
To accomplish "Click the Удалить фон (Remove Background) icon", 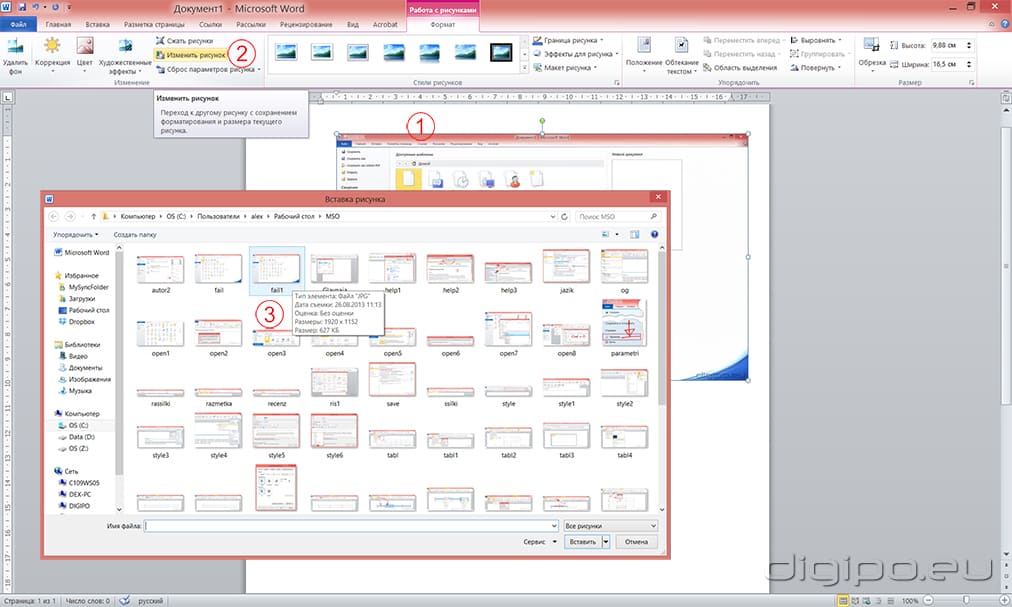I will (14, 47).
